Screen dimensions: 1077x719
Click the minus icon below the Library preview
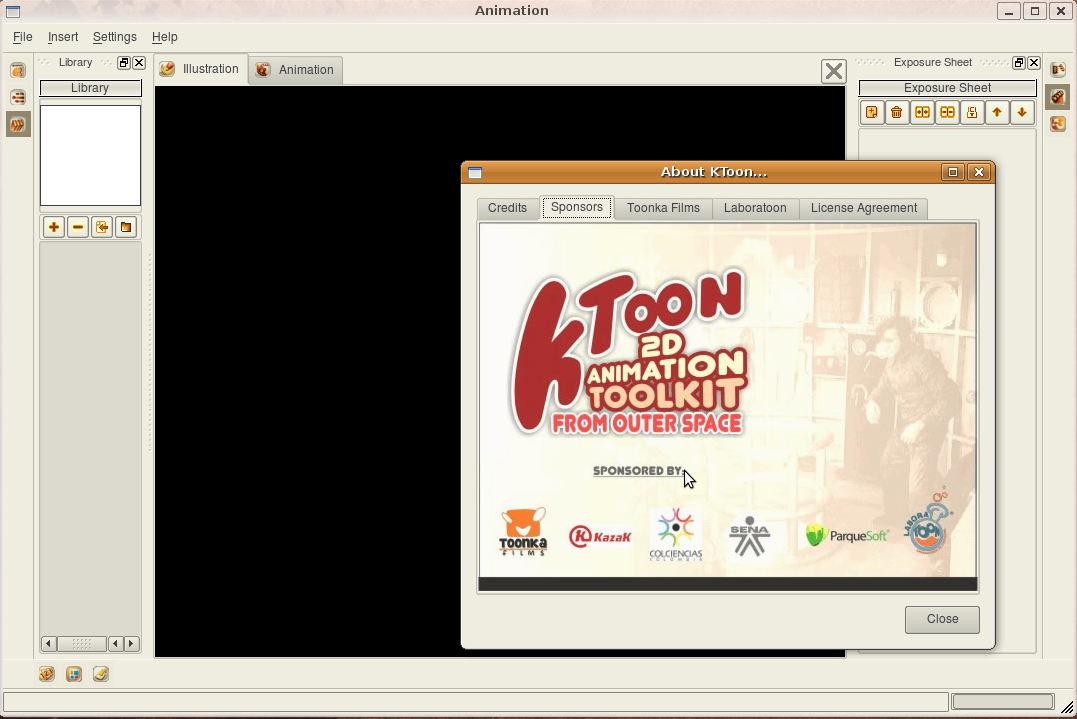tap(78, 227)
